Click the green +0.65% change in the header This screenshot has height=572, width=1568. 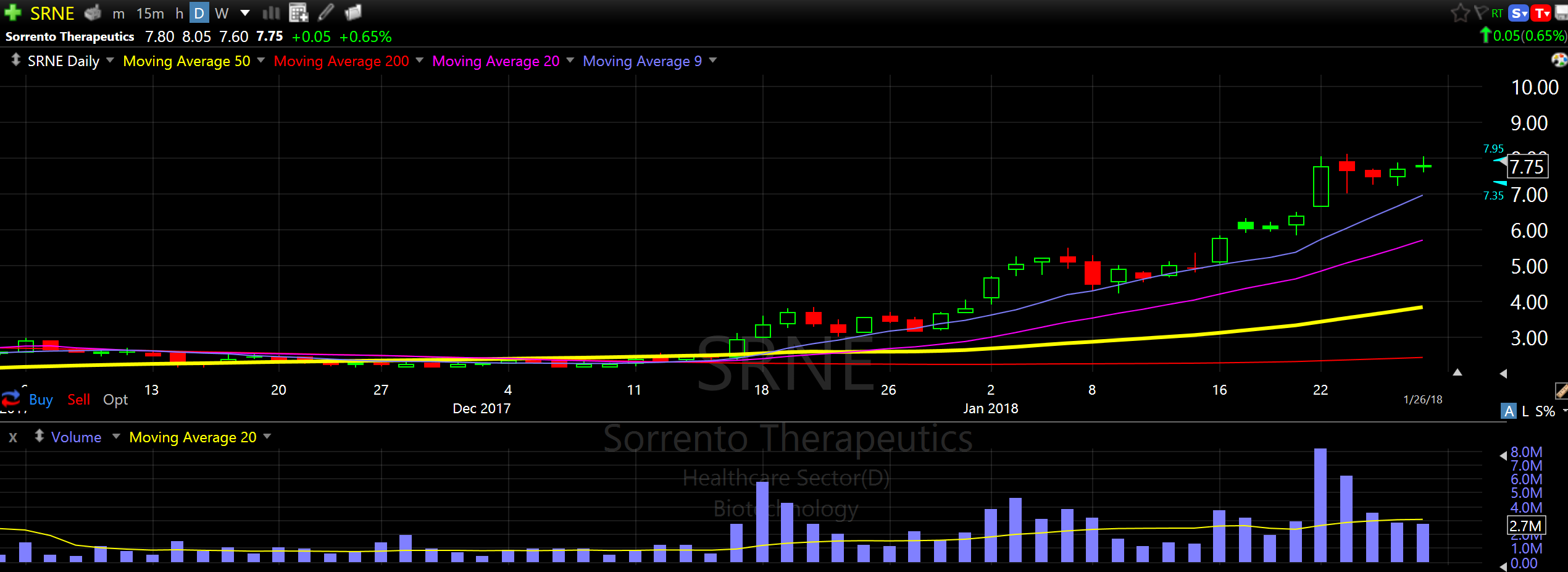[365, 37]
